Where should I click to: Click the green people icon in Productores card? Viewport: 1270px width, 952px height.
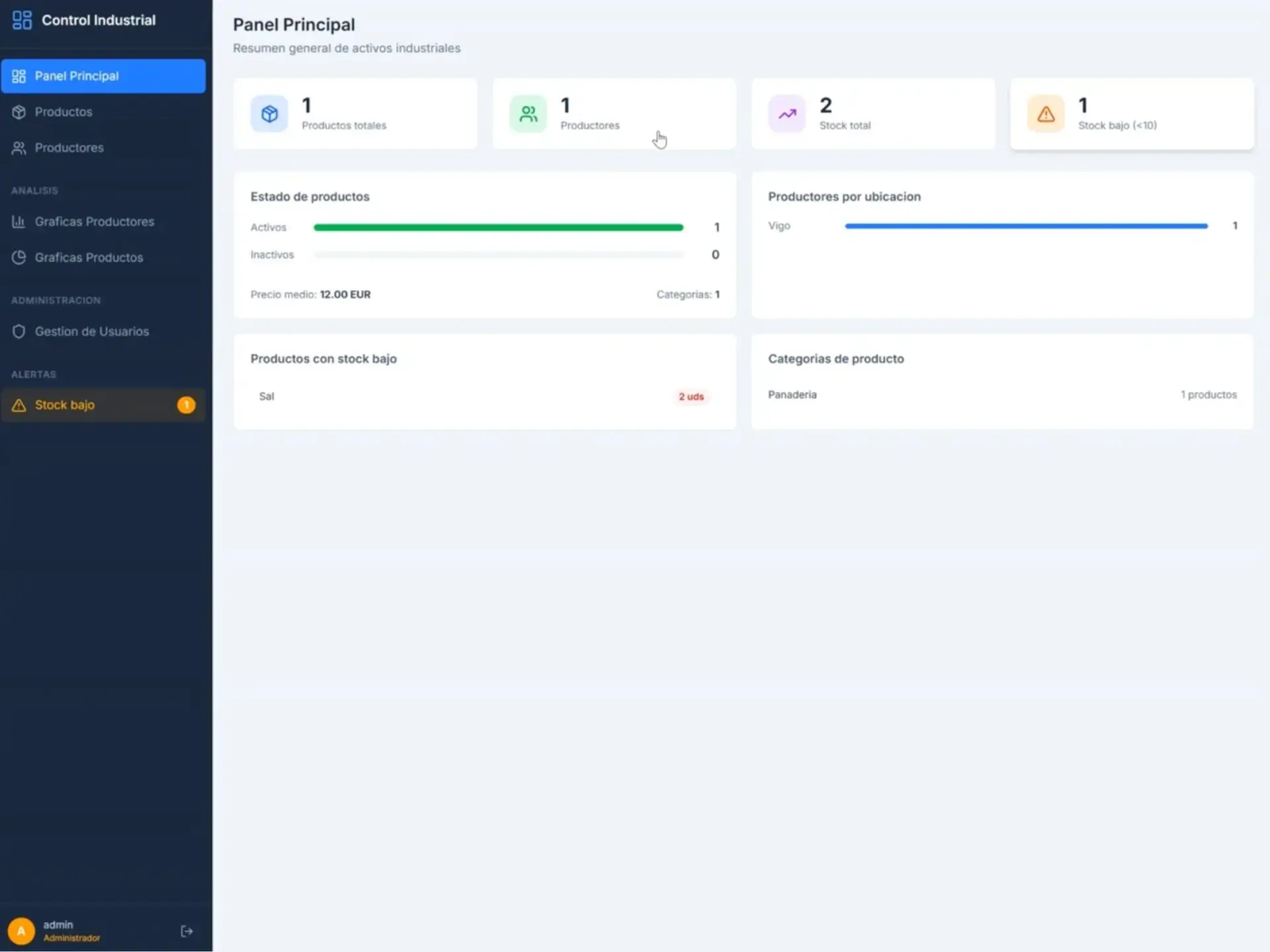(528, 114)
